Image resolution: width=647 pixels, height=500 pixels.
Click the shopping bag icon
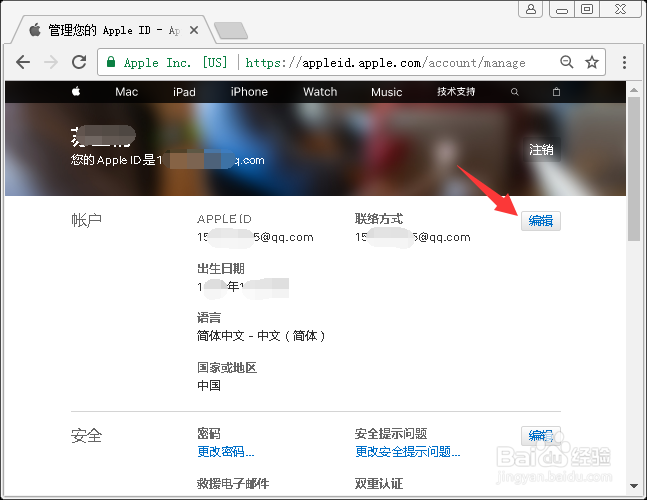pyautogui.click(x=556, y=92)
